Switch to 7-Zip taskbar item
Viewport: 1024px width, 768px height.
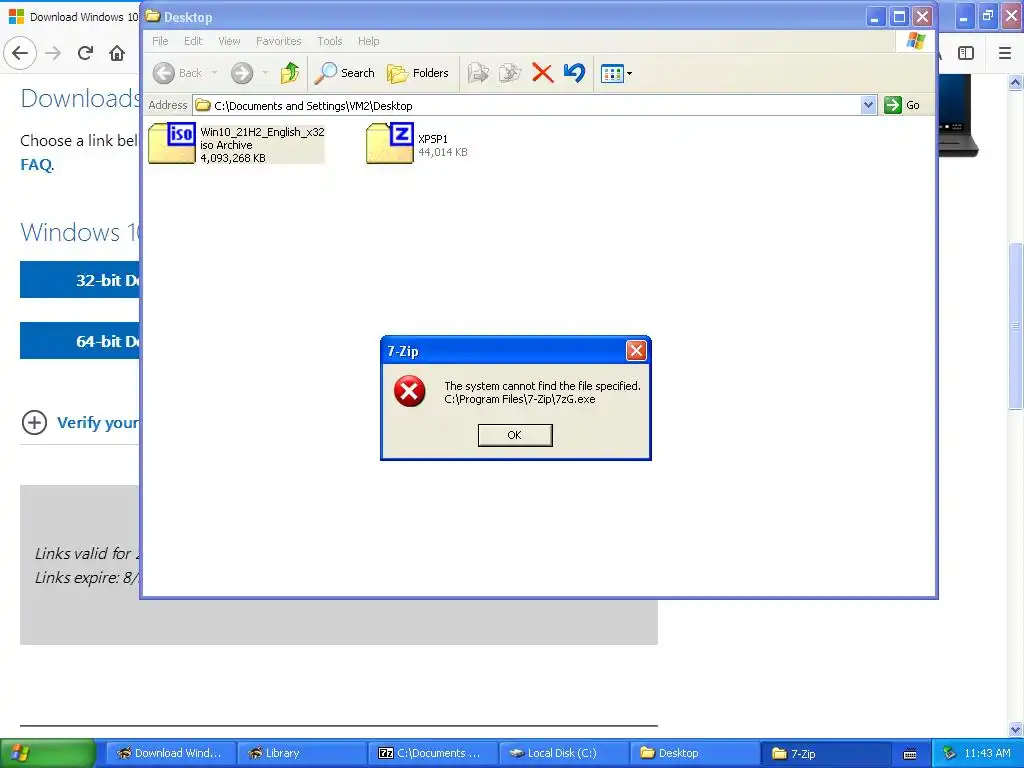pos(825,753)
